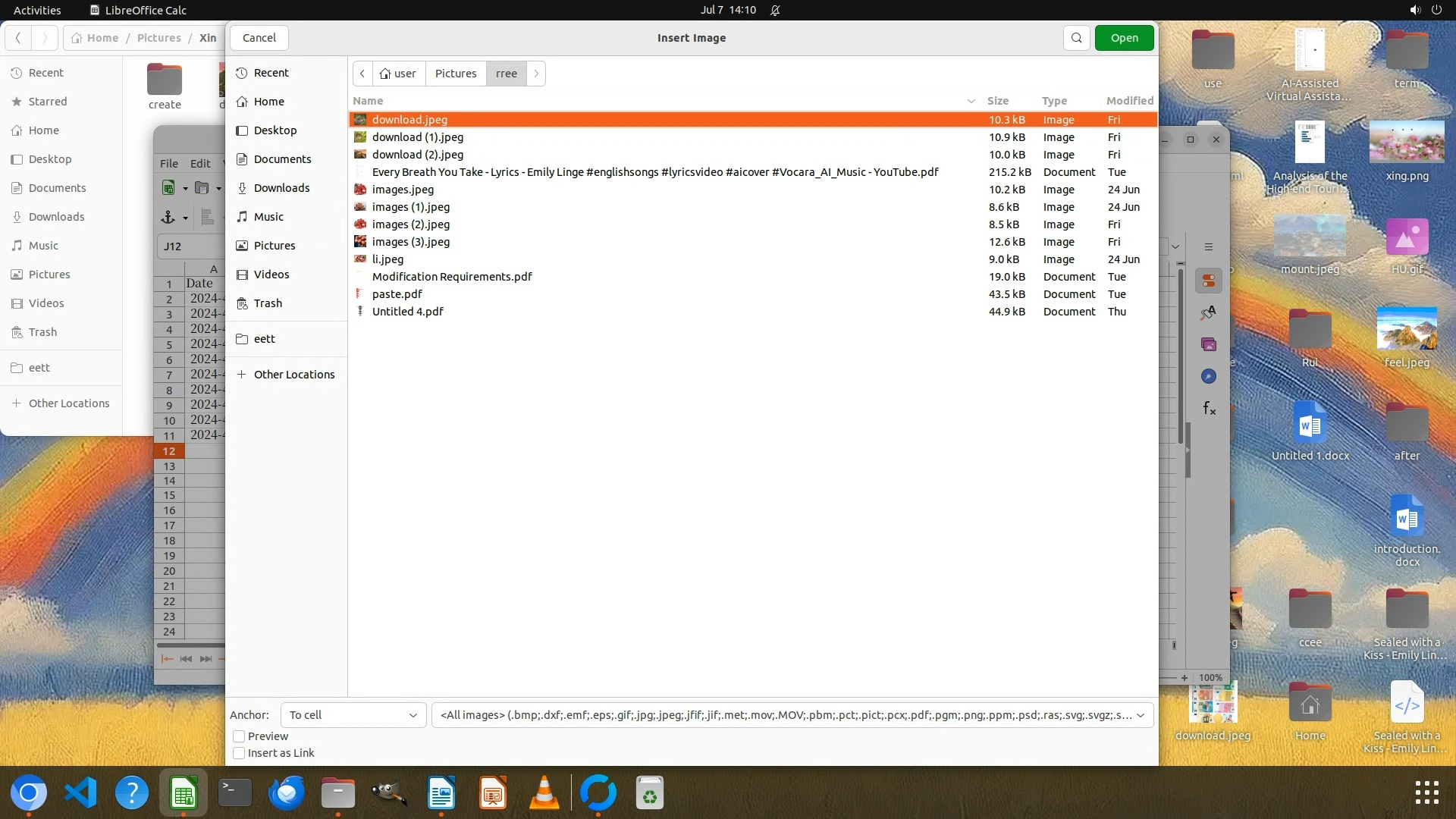
Task: Click the search icon in Insert Image dialog
Action: pos(1076,38)
